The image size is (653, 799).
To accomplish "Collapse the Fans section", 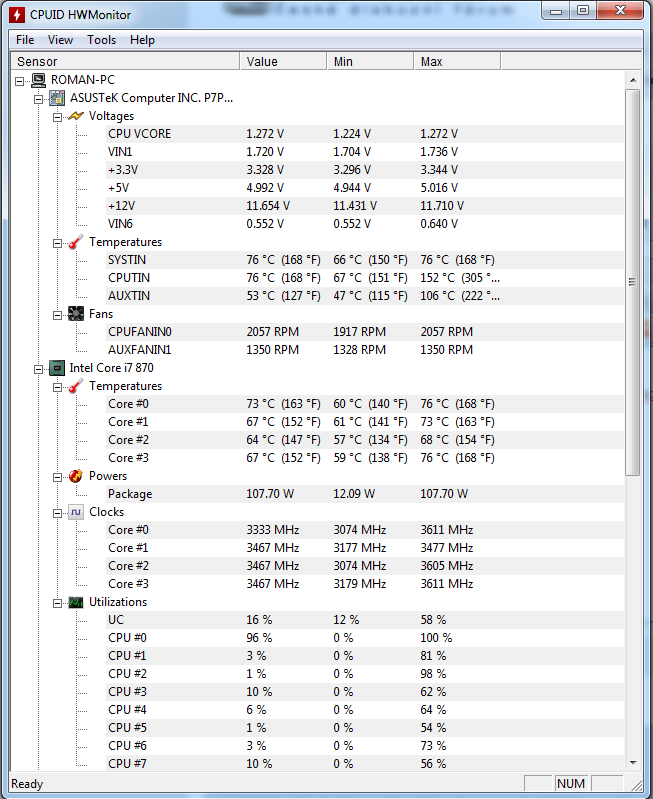I will click(x=58, y=314).
